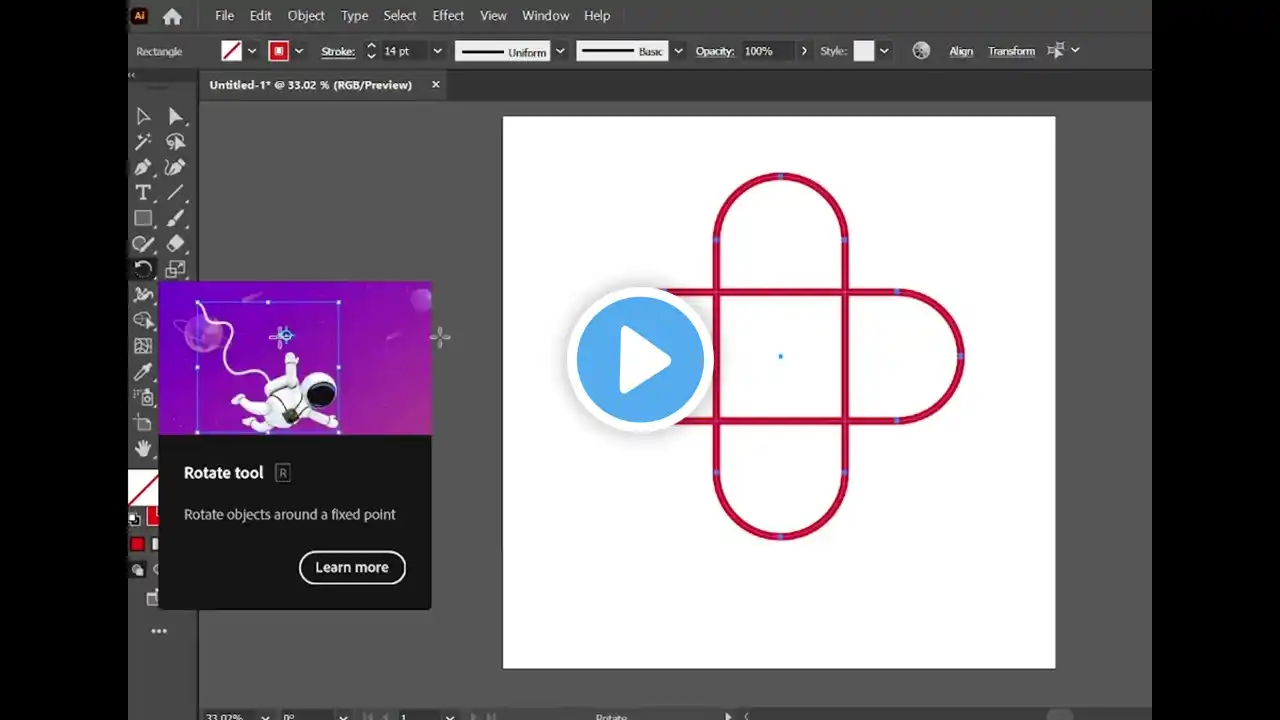Select the Direct Selection tool

[x=176, y=116]
